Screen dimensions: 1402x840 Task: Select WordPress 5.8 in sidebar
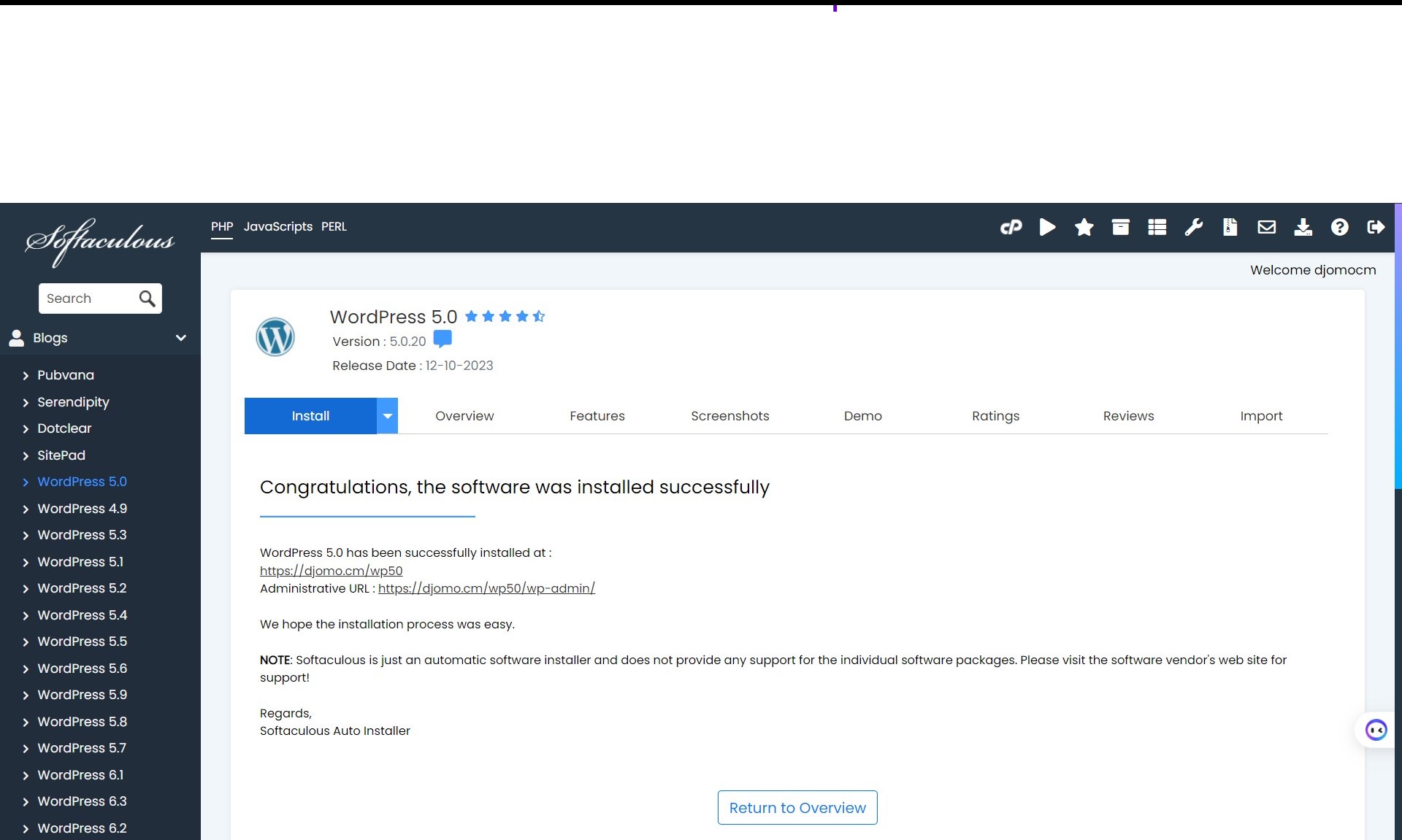click(x=82, y=722)
